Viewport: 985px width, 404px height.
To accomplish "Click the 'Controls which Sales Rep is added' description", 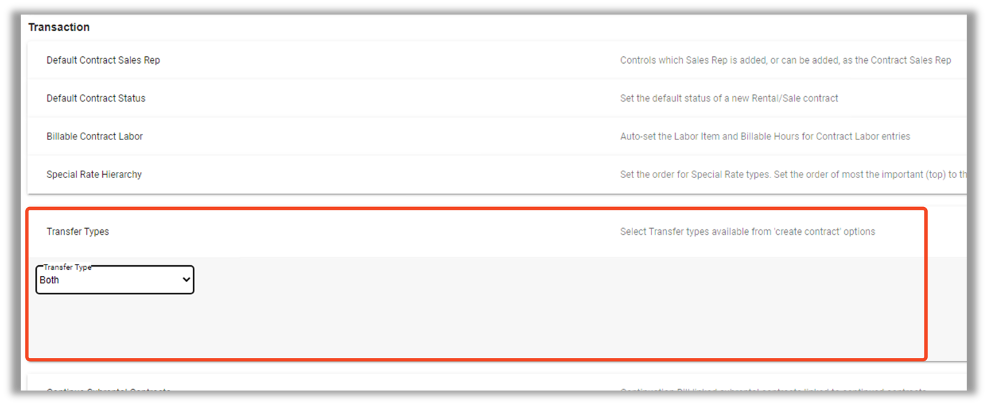I will point(785,60).
